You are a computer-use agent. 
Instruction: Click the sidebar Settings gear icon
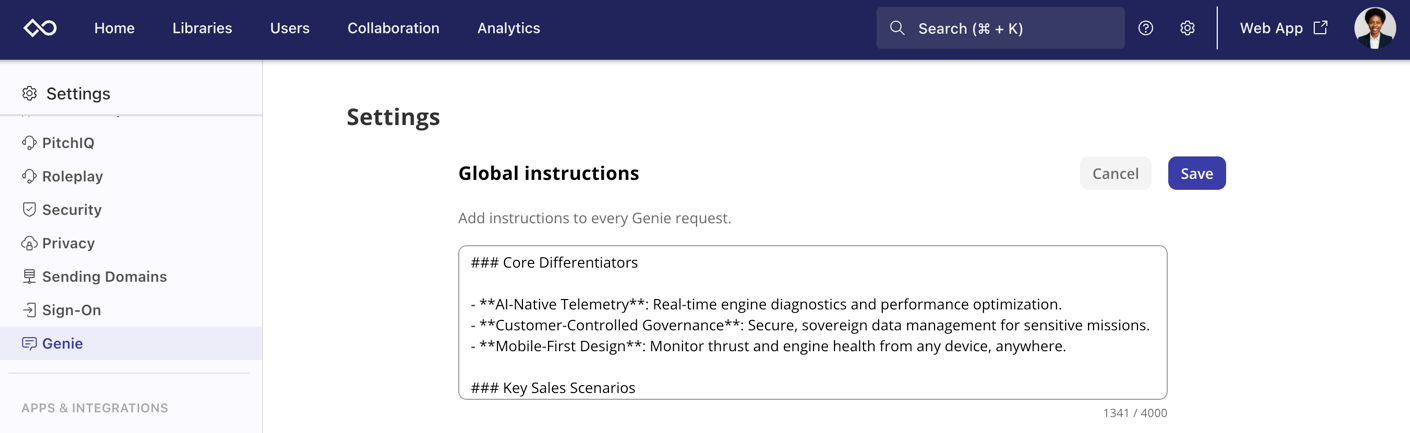point(29,93)
